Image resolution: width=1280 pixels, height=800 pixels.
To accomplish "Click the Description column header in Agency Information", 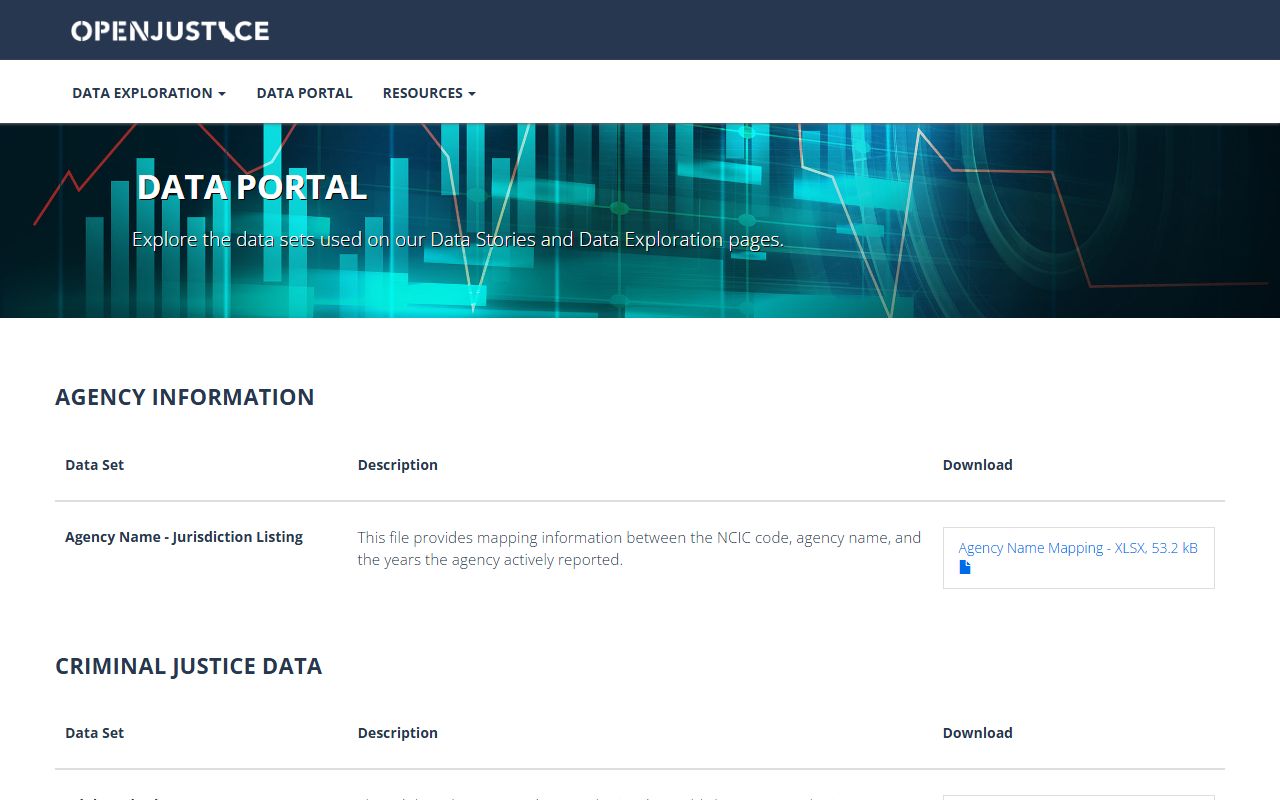I will (x=398, y=465).
